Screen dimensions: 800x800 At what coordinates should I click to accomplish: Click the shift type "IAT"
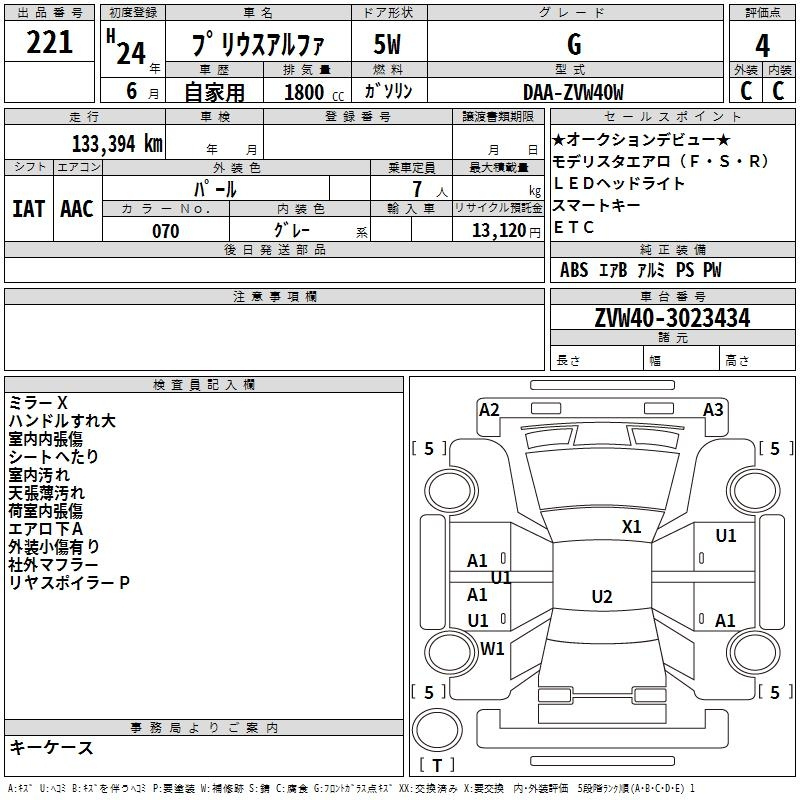click(x=29, y=209)
